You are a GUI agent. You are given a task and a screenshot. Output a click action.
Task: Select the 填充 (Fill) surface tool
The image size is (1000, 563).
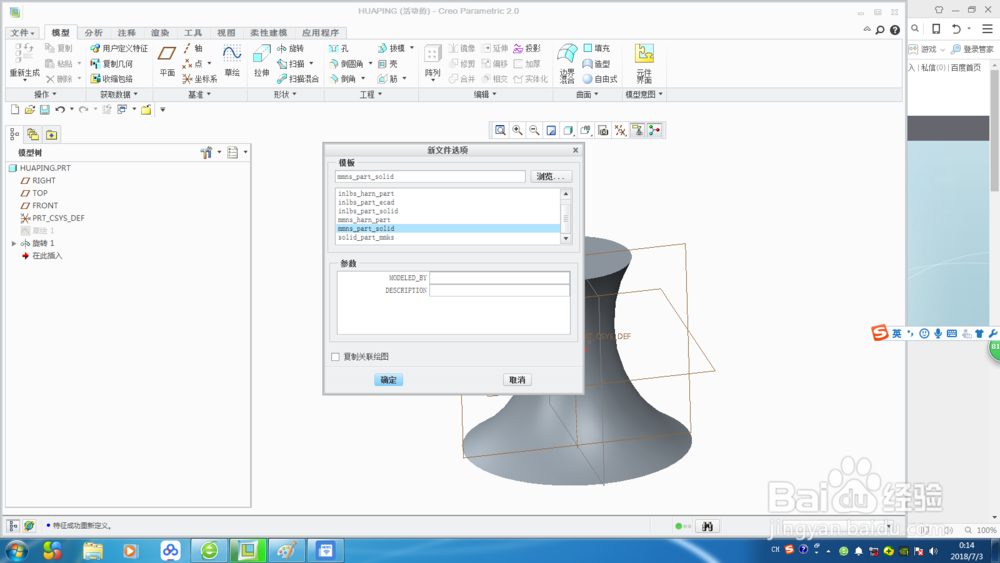(x=597, y=48)
